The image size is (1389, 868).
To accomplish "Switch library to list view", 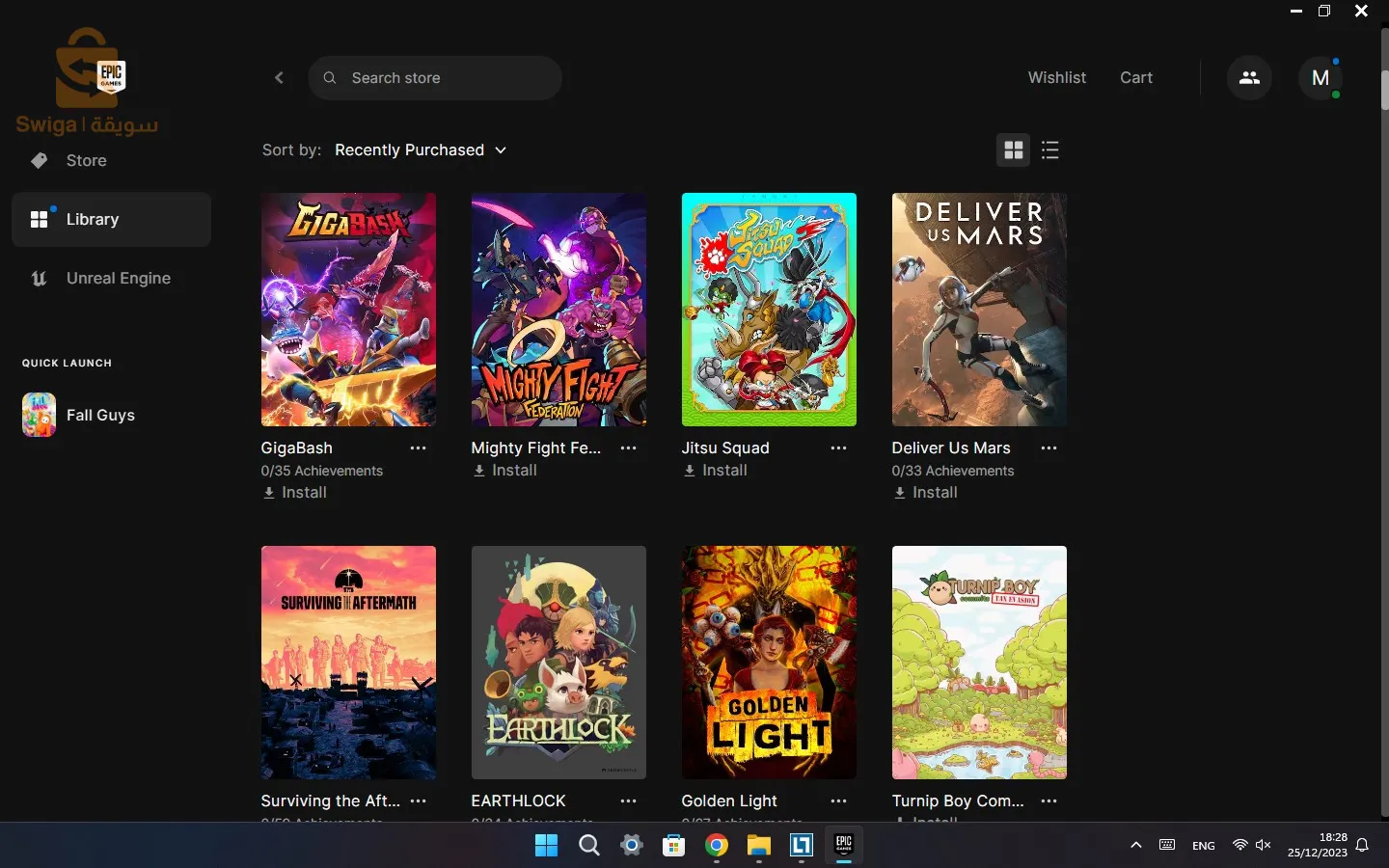I will pyautogui.click(x=1050, y=150).
